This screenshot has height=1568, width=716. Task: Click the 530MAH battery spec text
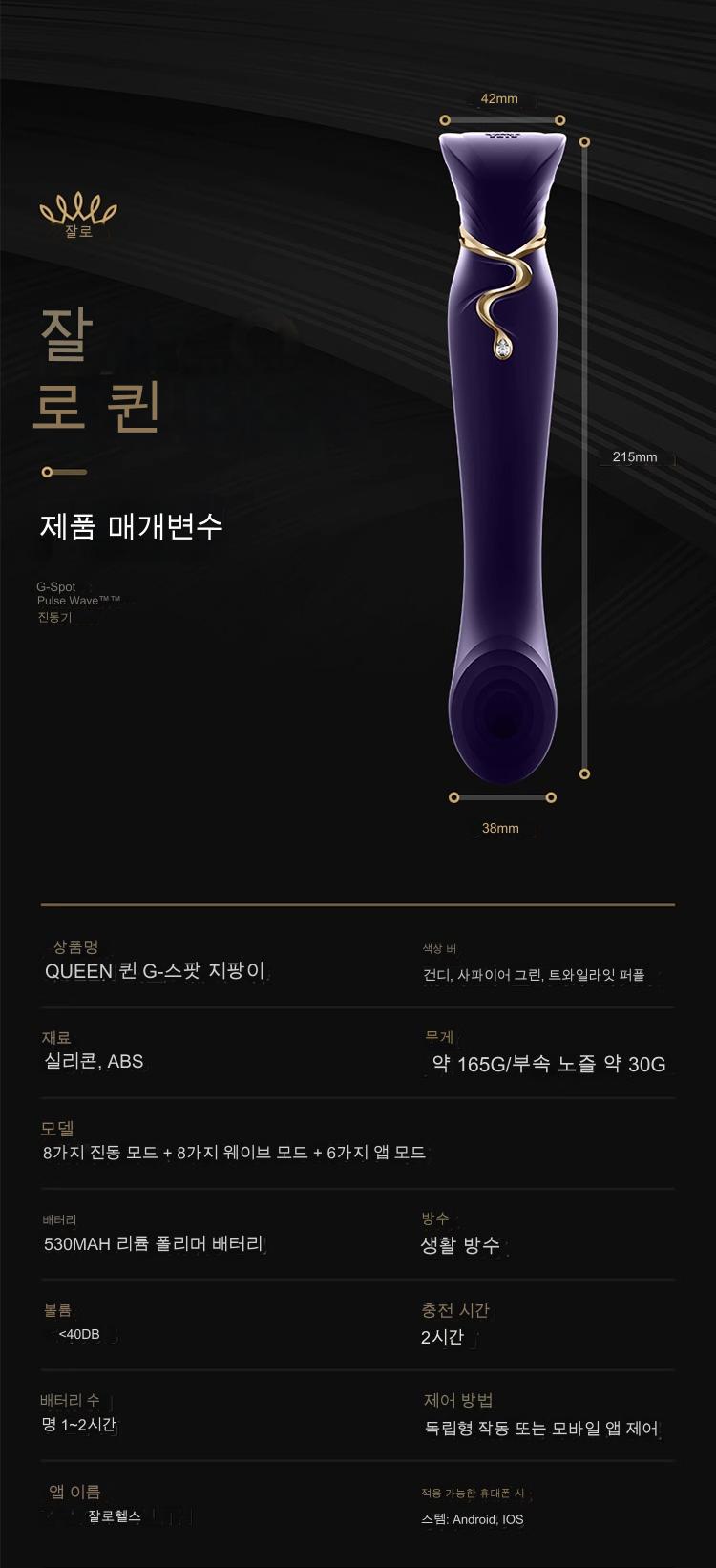[154, 1244]
